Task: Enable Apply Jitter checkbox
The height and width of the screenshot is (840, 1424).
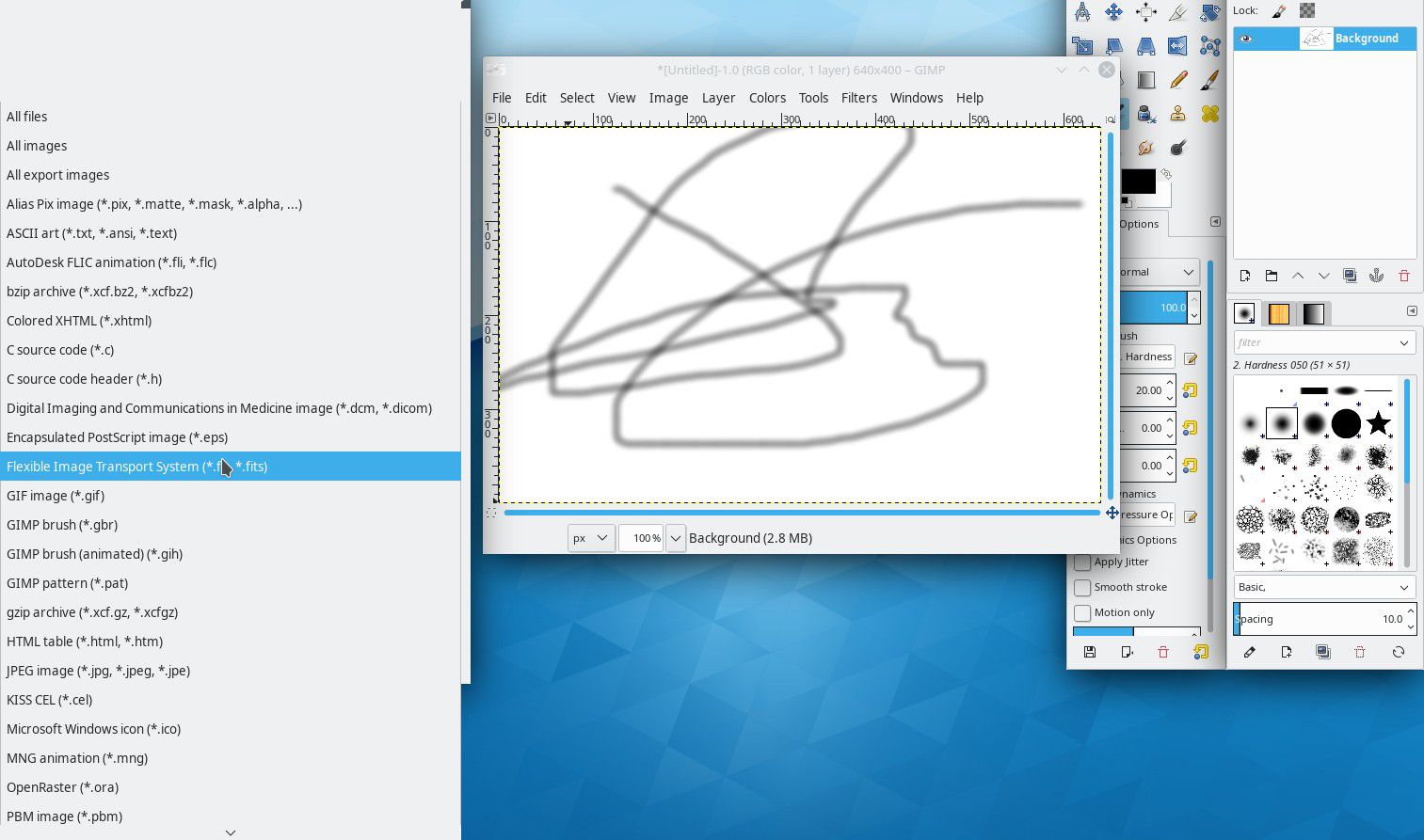Action: 1082,563
